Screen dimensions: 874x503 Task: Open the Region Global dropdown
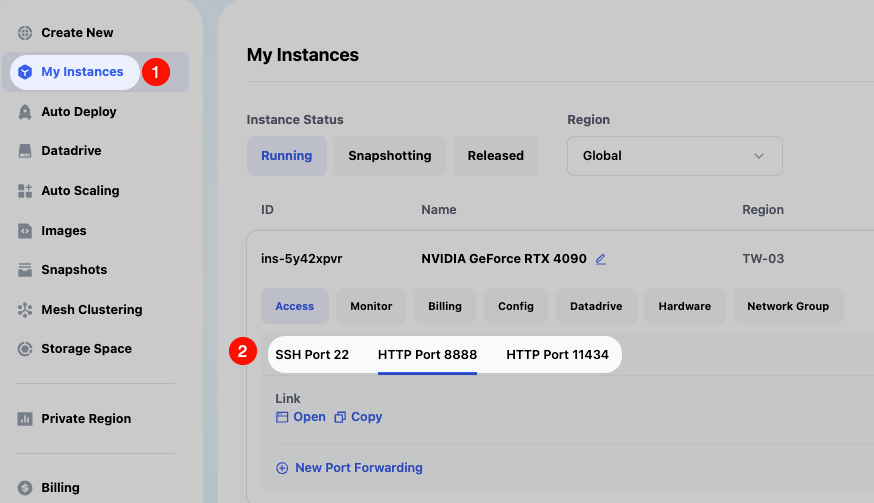674,156
